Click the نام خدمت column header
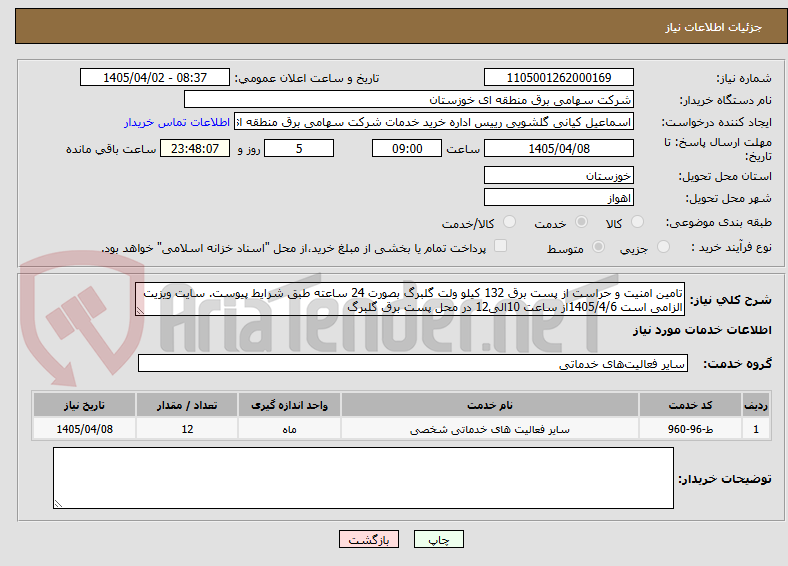Viewport: 788px width, 566px height. [x=490, y=405]
